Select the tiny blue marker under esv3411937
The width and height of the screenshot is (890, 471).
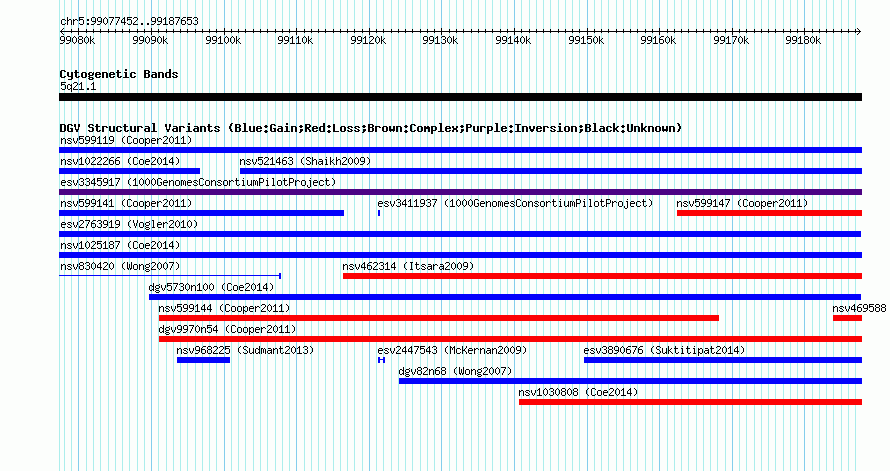point(379,213)
